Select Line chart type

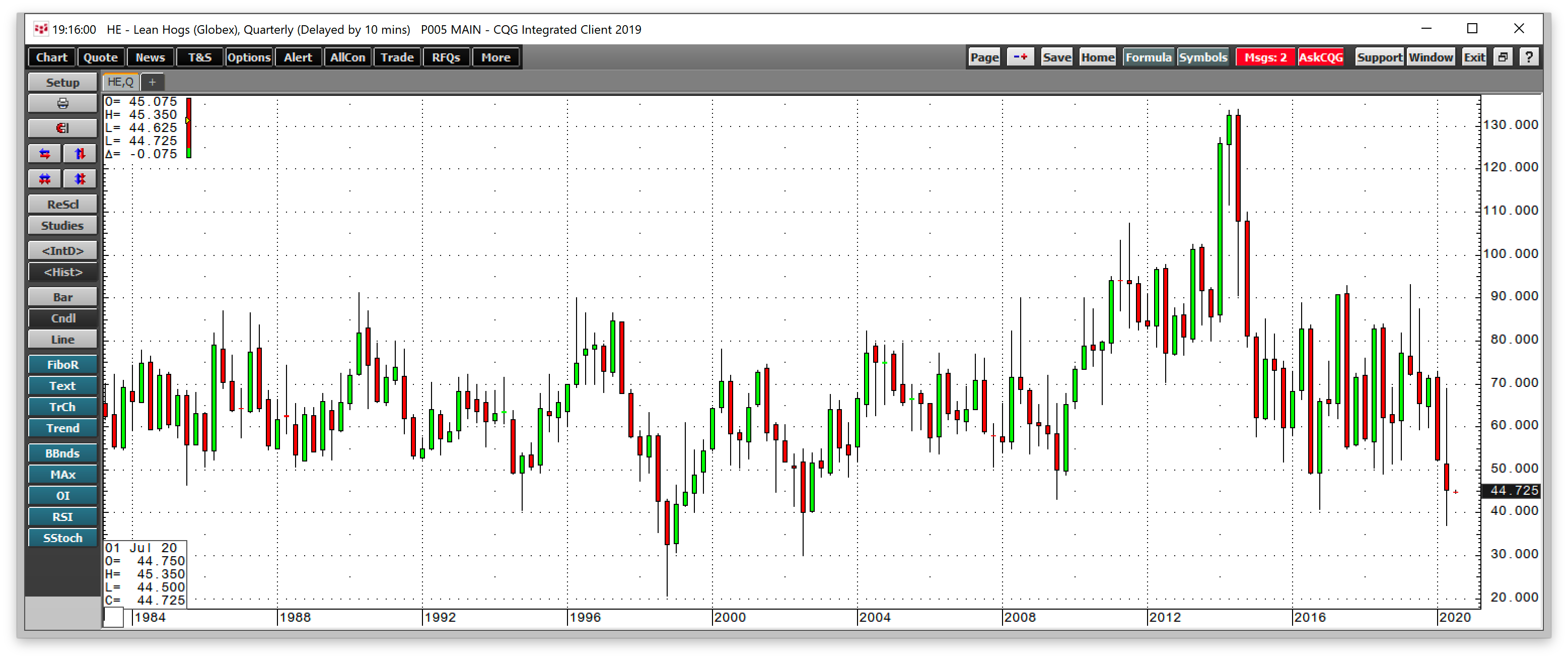[x=62, y=339]
